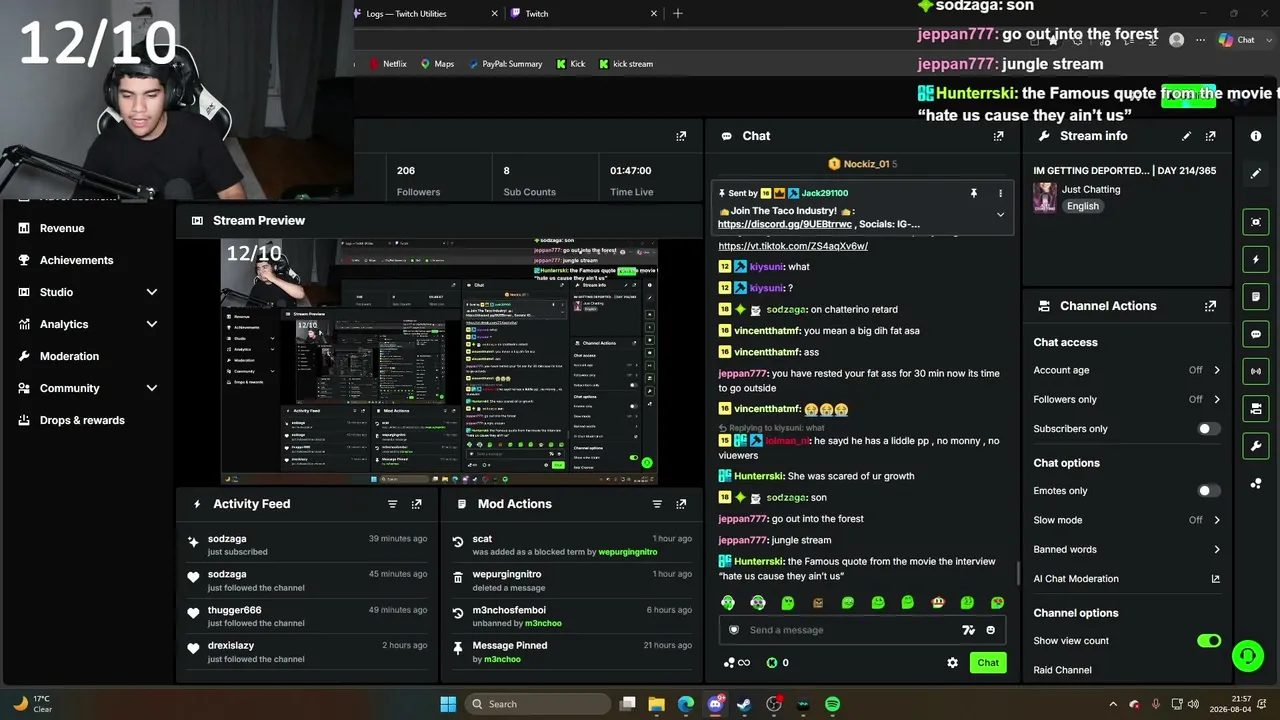Toggle Channel Actions widget in right sidebar
This screenshot has height=720, width=1280.
pos(1256,408)
